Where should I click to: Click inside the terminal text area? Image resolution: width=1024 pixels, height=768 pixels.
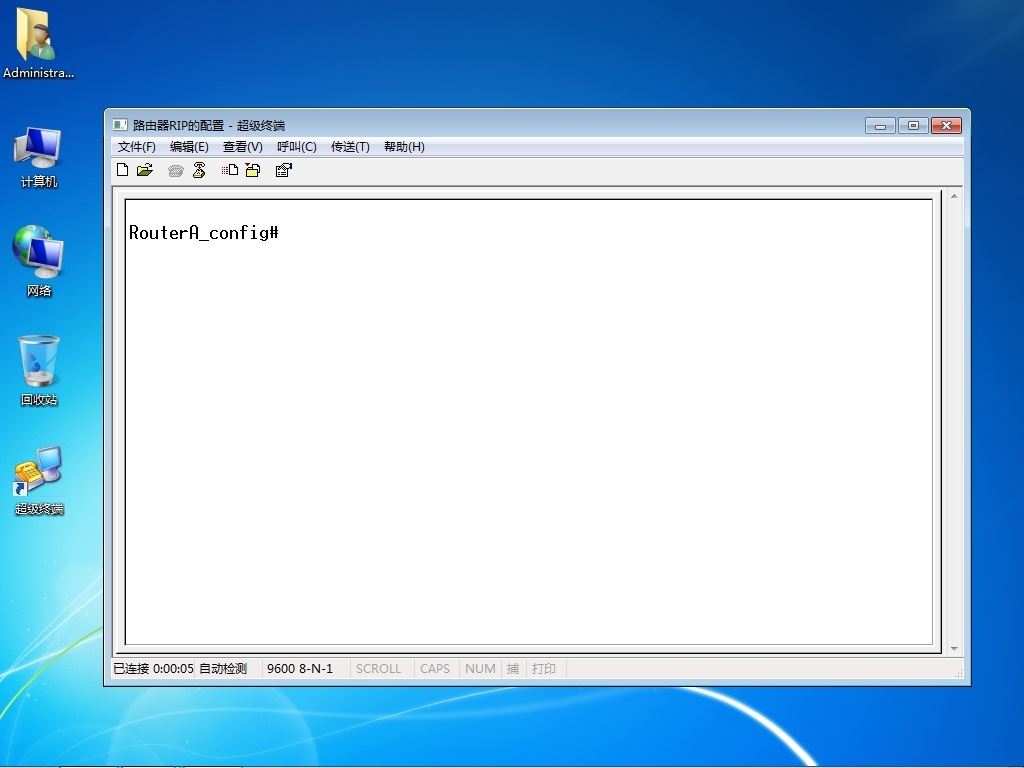528,422
